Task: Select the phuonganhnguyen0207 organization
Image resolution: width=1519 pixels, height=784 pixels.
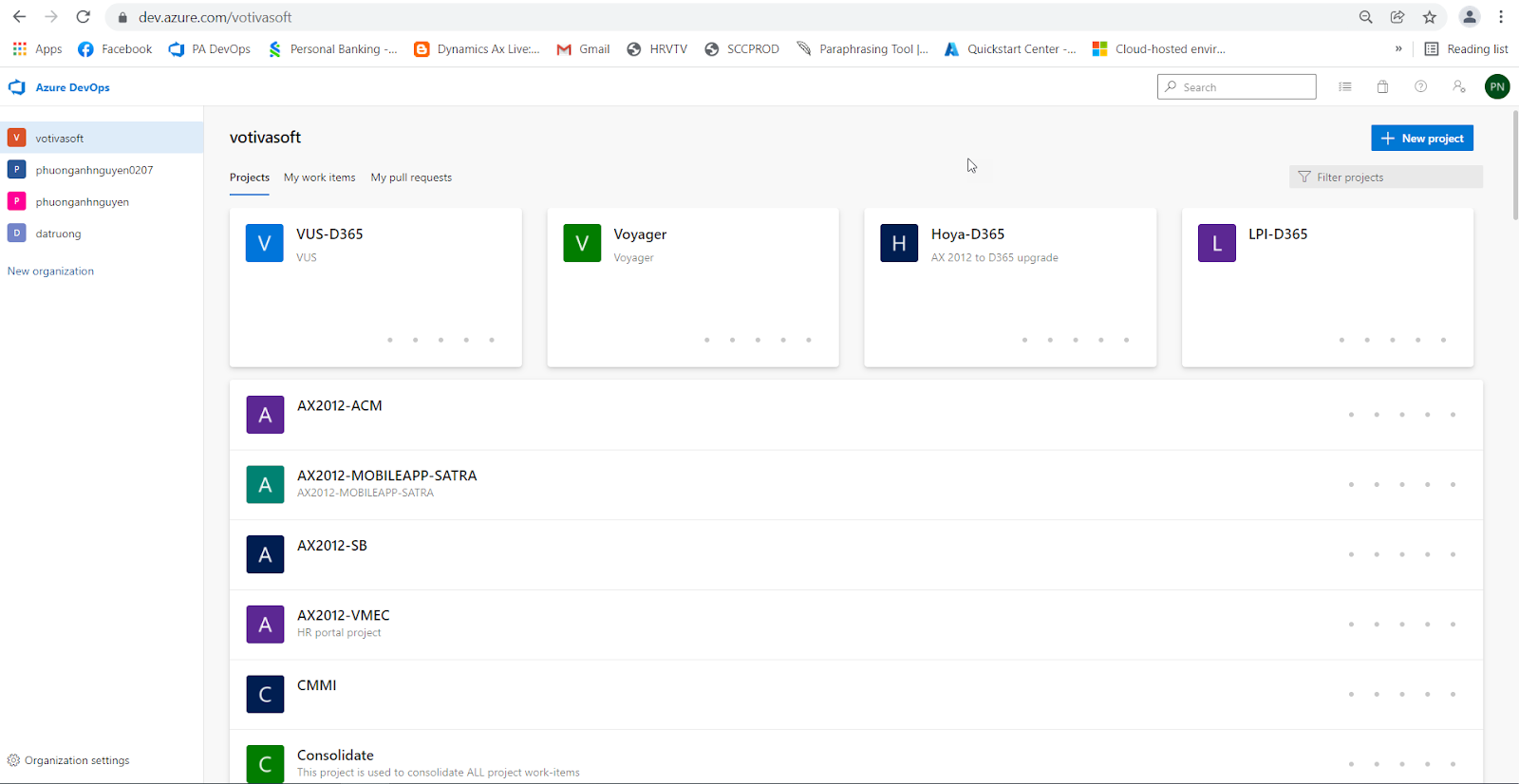Action: 102,170
